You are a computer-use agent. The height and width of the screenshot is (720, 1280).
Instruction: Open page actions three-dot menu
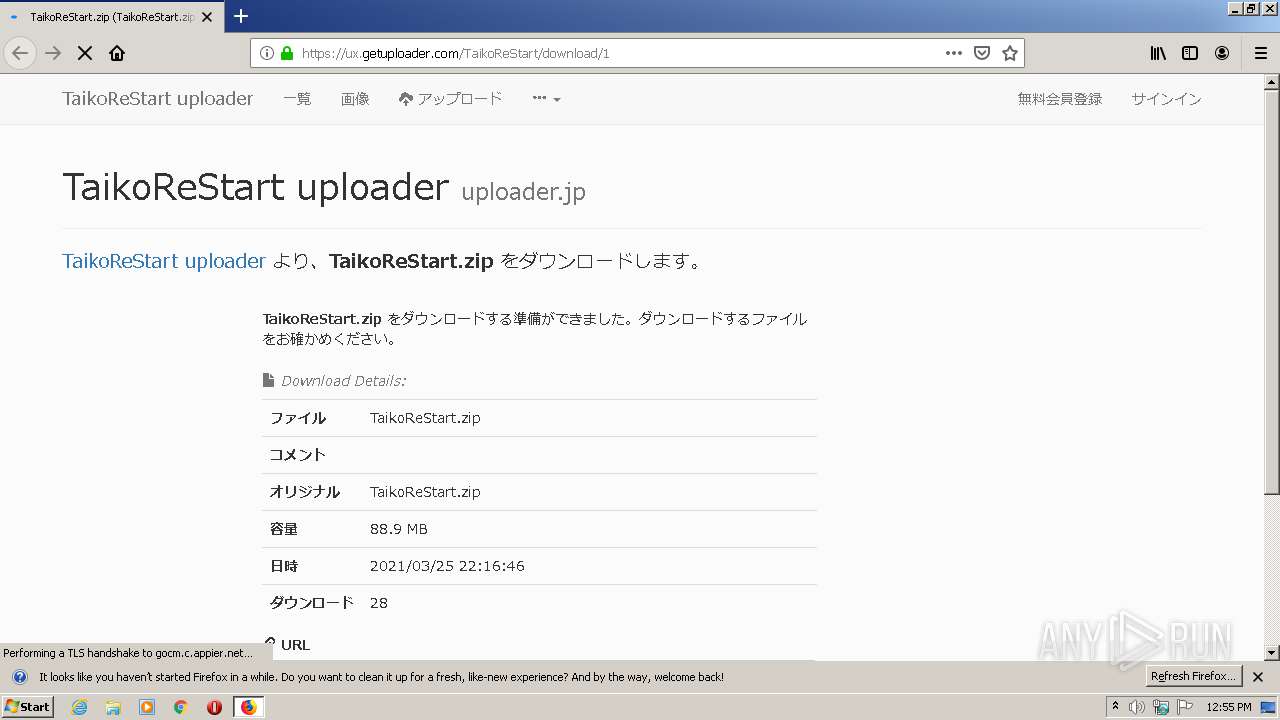[954, 53]
